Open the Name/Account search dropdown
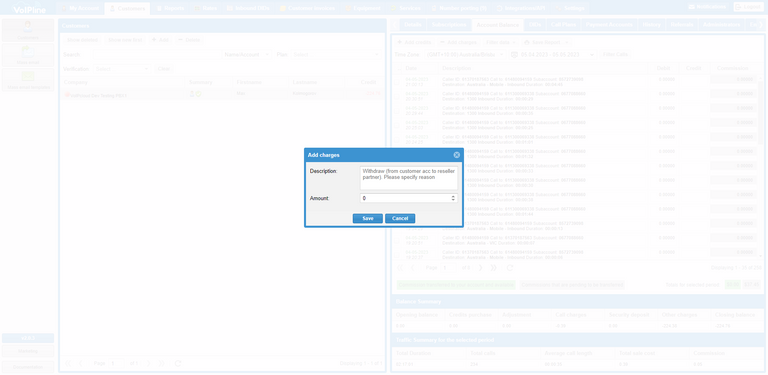This screenshot has height=375, width=768. pos(247,55)
